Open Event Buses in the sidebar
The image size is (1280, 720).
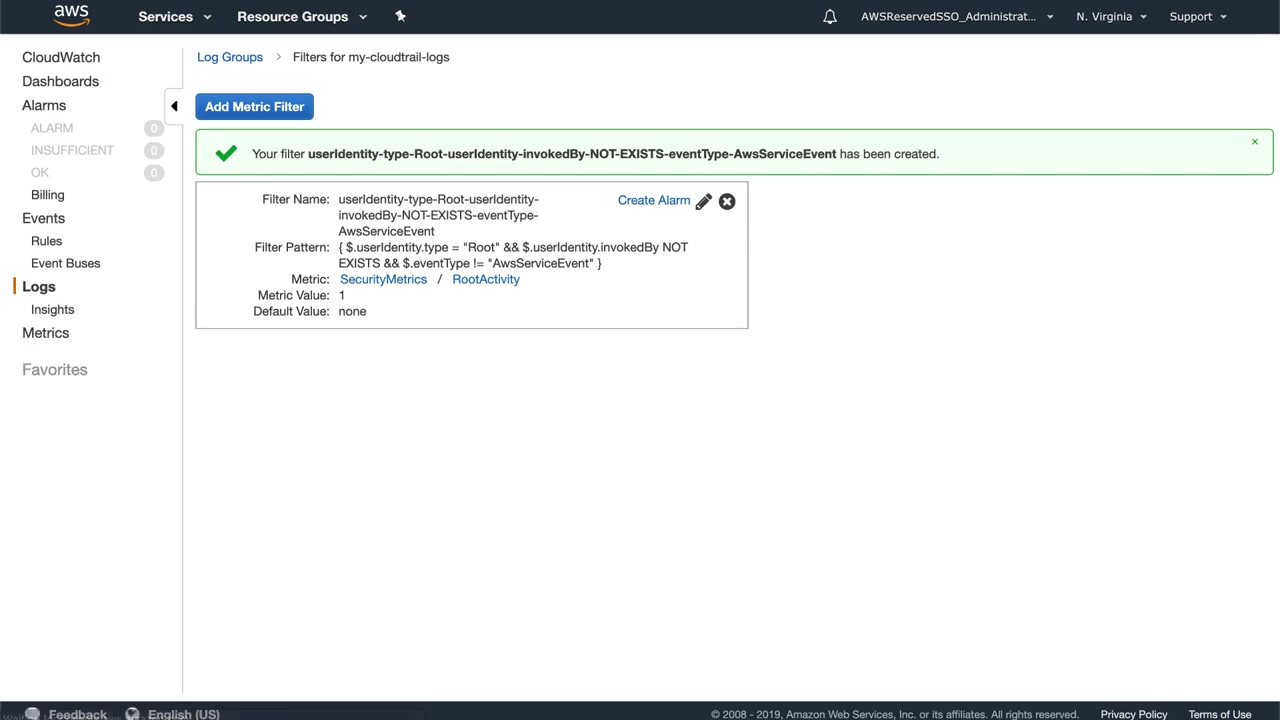point(65,263)
